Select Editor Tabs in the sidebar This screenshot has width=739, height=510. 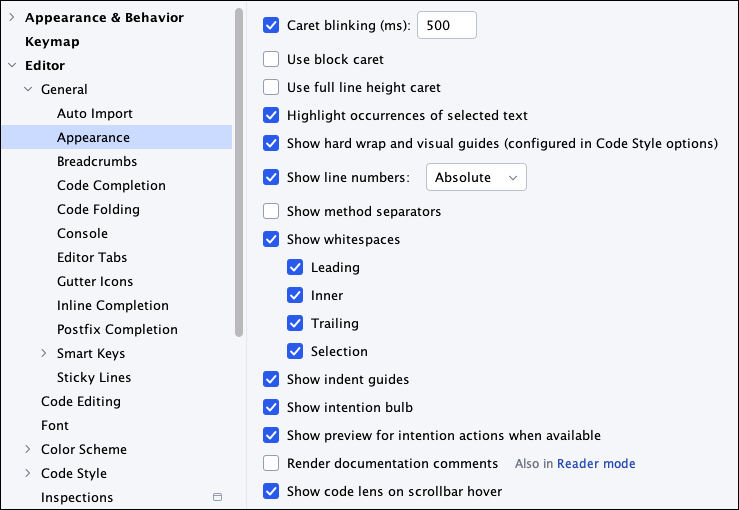pos(92,257)
